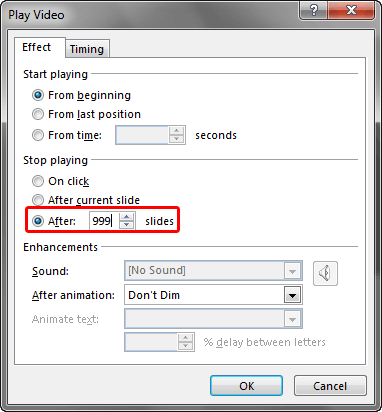Viewport: 382px width, 412px height.
Task: Click the From time seconds up arrow
Action: pyautogui.click(x=176, y=131)
